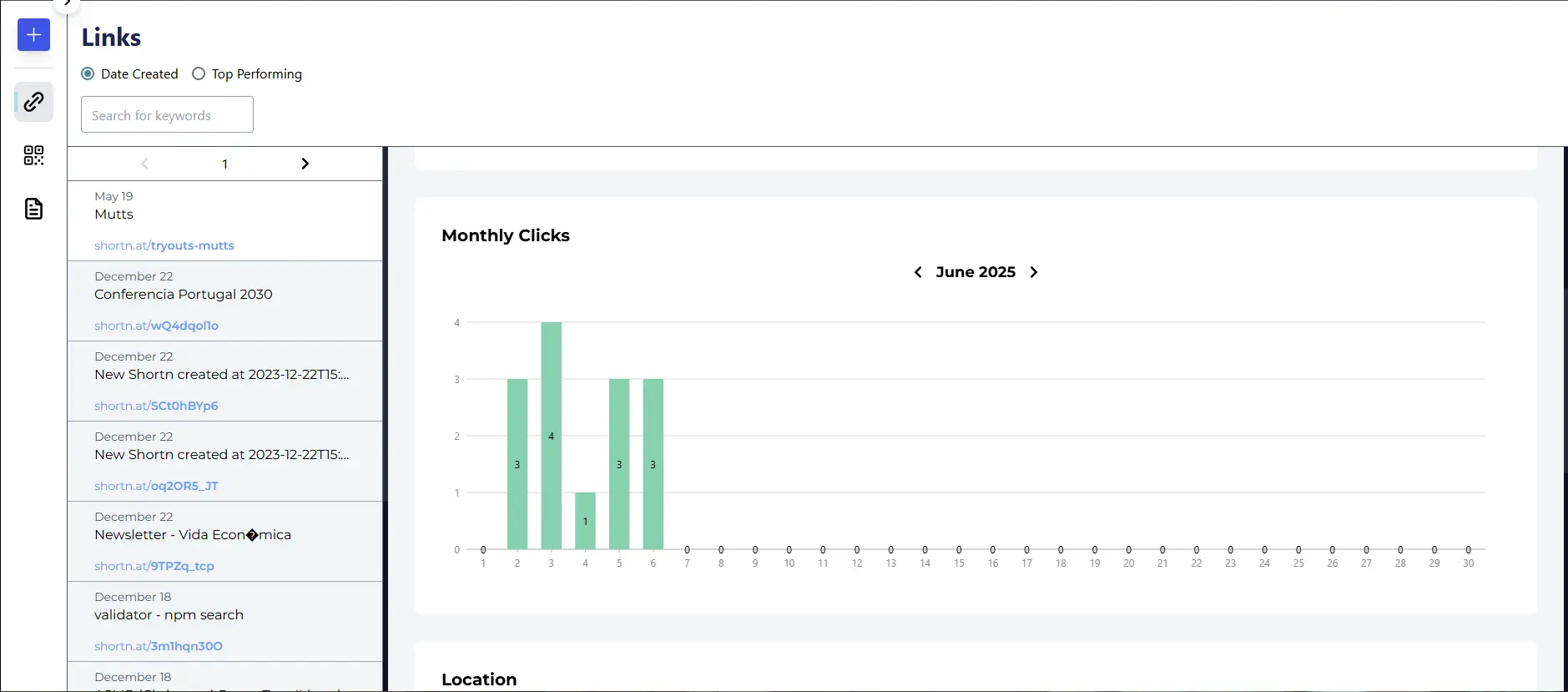This screenshot has height=692, width=1568.
Task: Select the validator - npm search entry
Action: coord(169,615)
